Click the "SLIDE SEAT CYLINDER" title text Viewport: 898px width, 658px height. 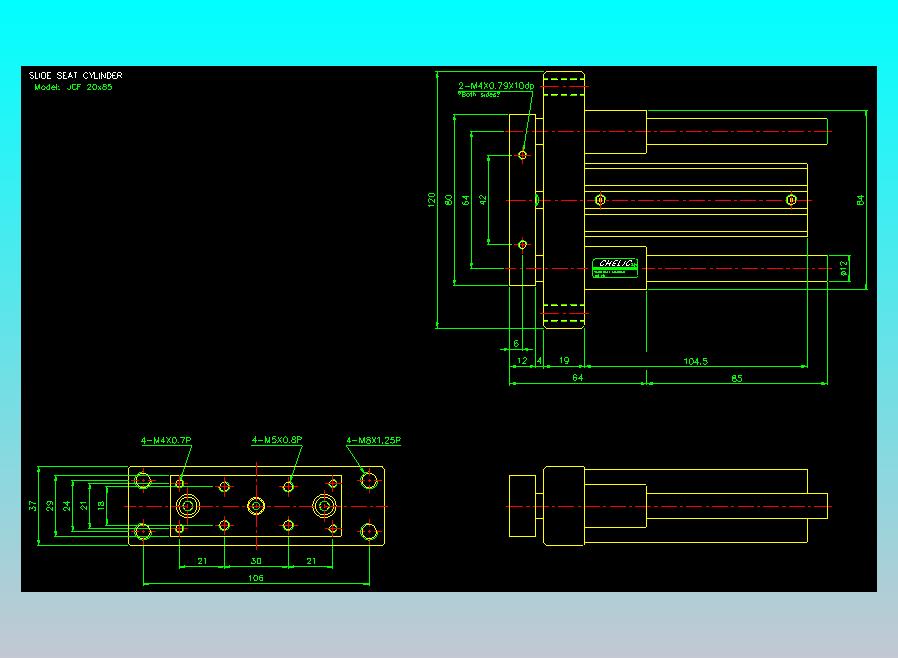tap(76, 76)
